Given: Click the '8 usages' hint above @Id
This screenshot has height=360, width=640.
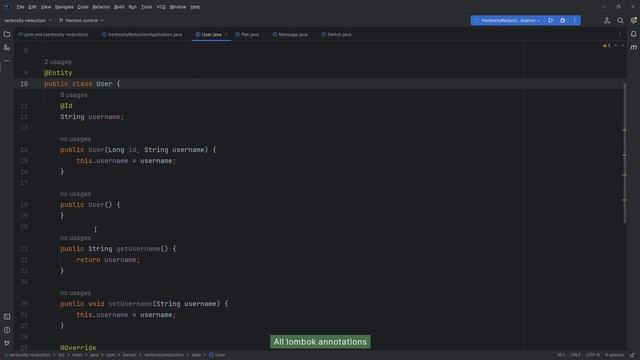Looking at the screenshot, I should coord(74,95).
